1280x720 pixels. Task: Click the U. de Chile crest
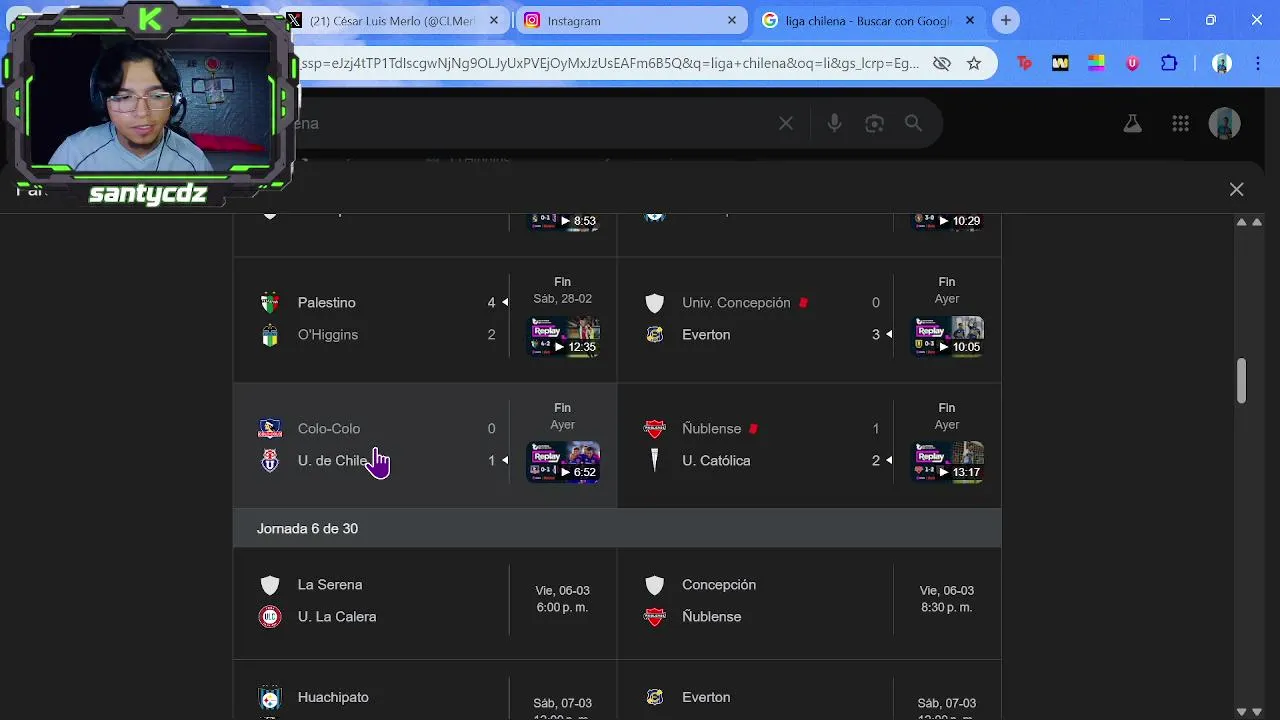[269, 460]
